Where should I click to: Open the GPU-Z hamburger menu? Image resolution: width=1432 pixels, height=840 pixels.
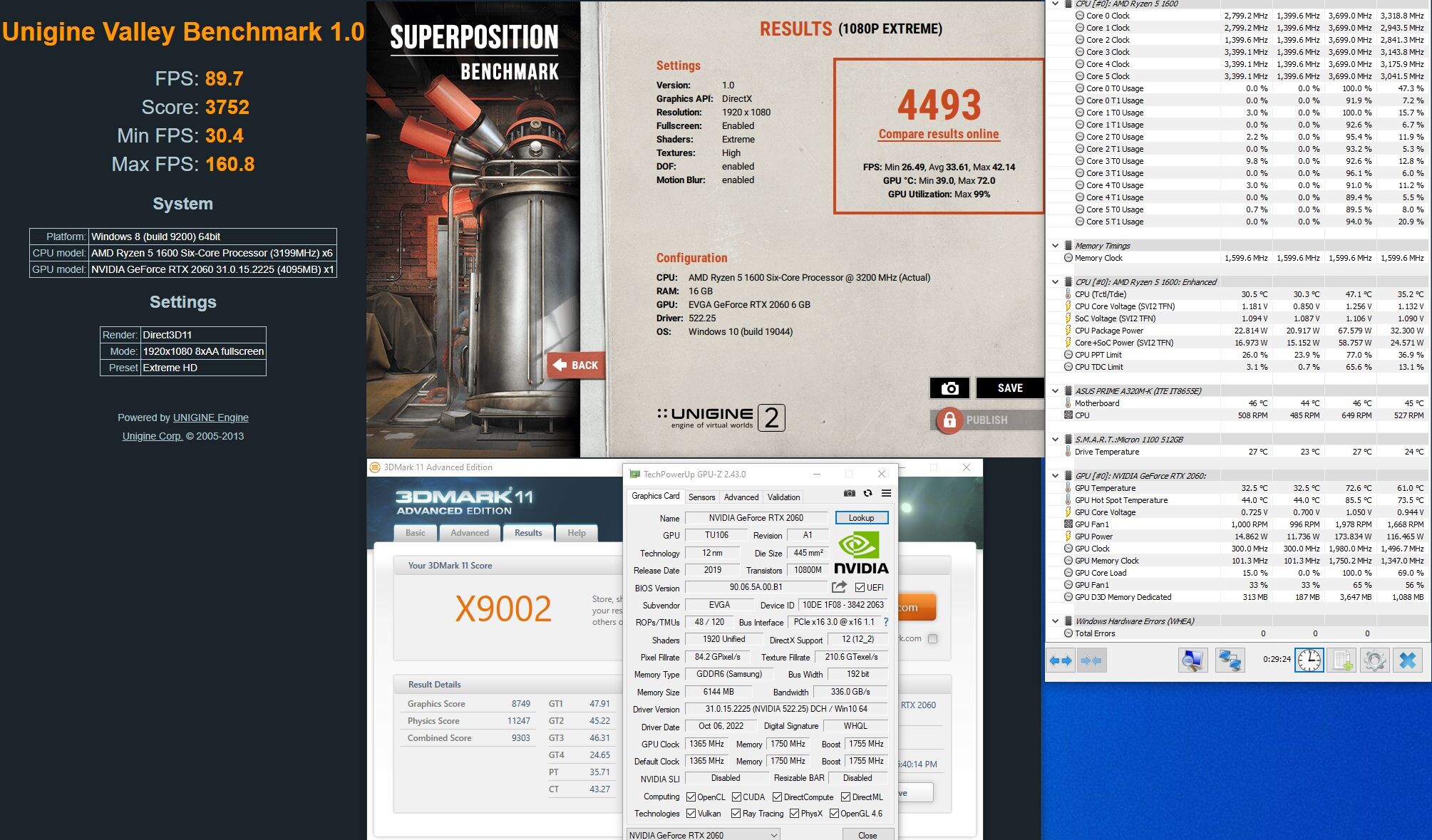pyautogui.click(x=886, y=493)
